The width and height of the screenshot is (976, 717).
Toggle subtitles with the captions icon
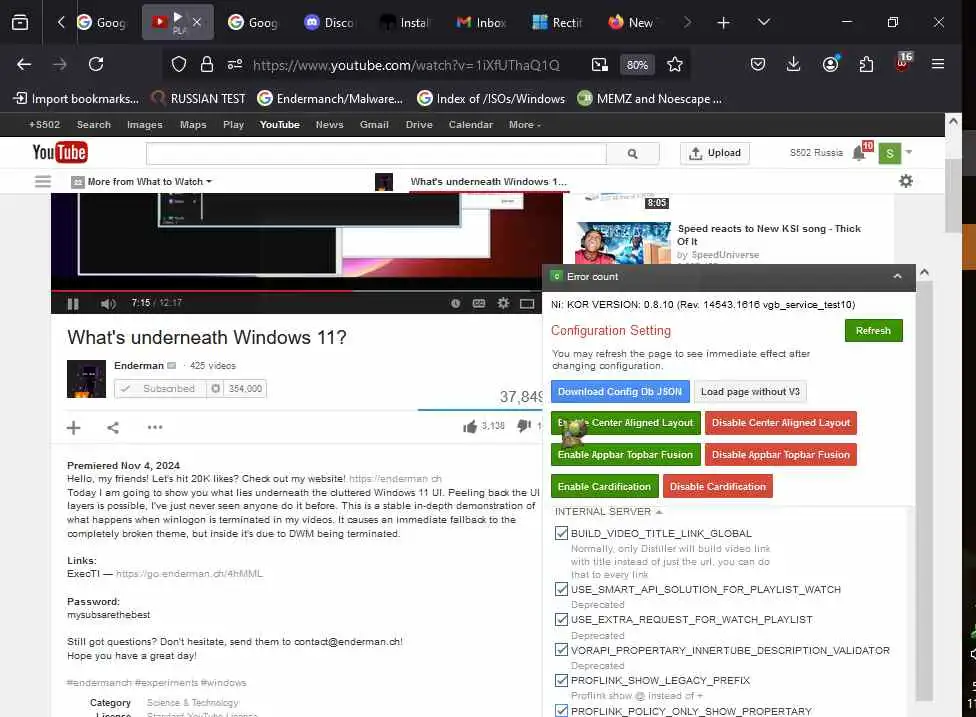pyautogui.click(x=479, y=303)
